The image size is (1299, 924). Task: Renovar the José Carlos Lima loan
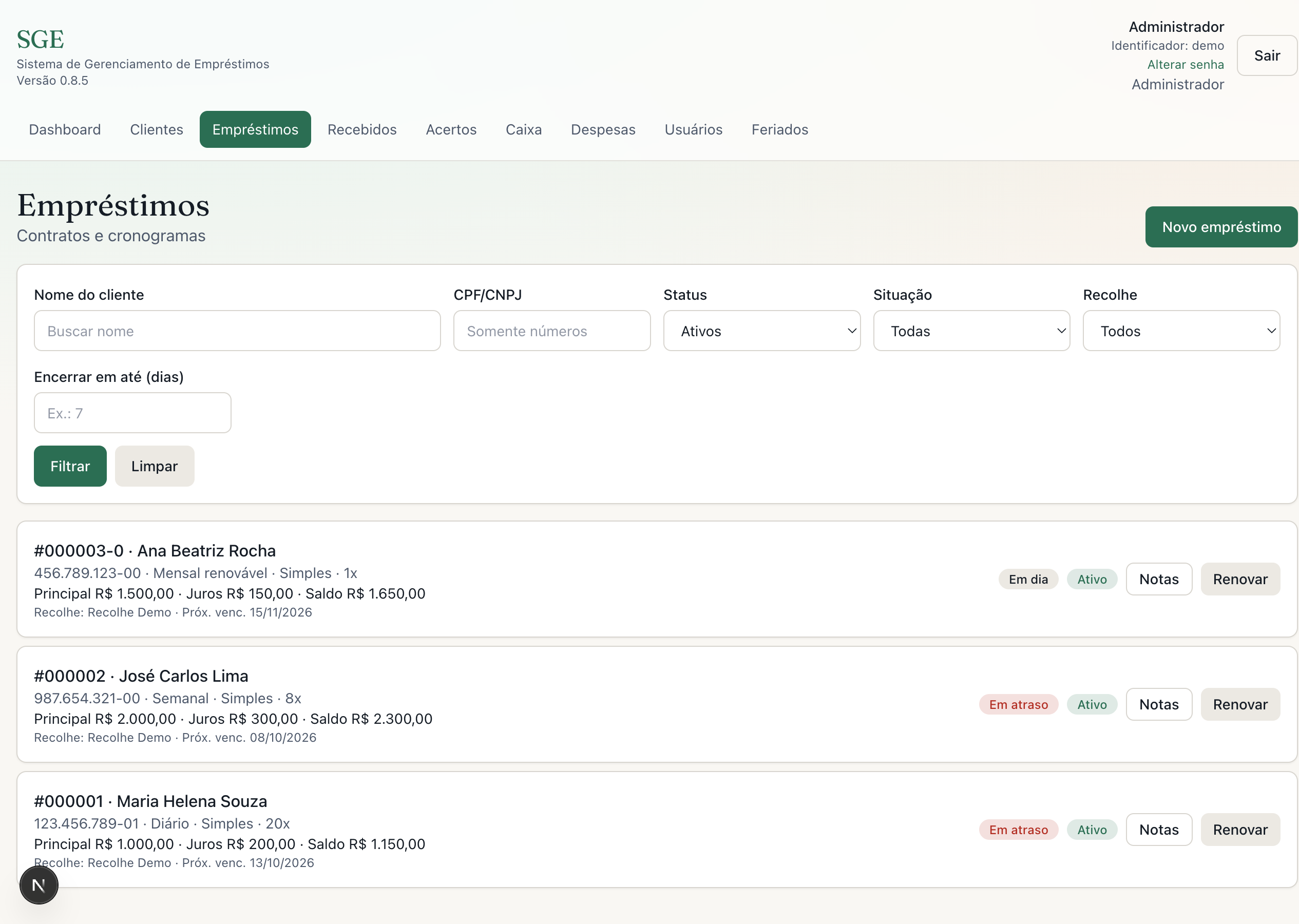1240,704
